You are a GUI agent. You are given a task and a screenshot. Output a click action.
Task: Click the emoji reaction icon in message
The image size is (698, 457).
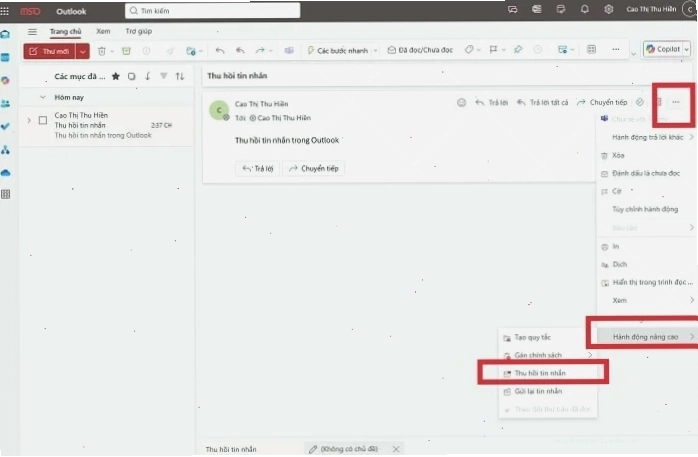(x=462, y=103)
